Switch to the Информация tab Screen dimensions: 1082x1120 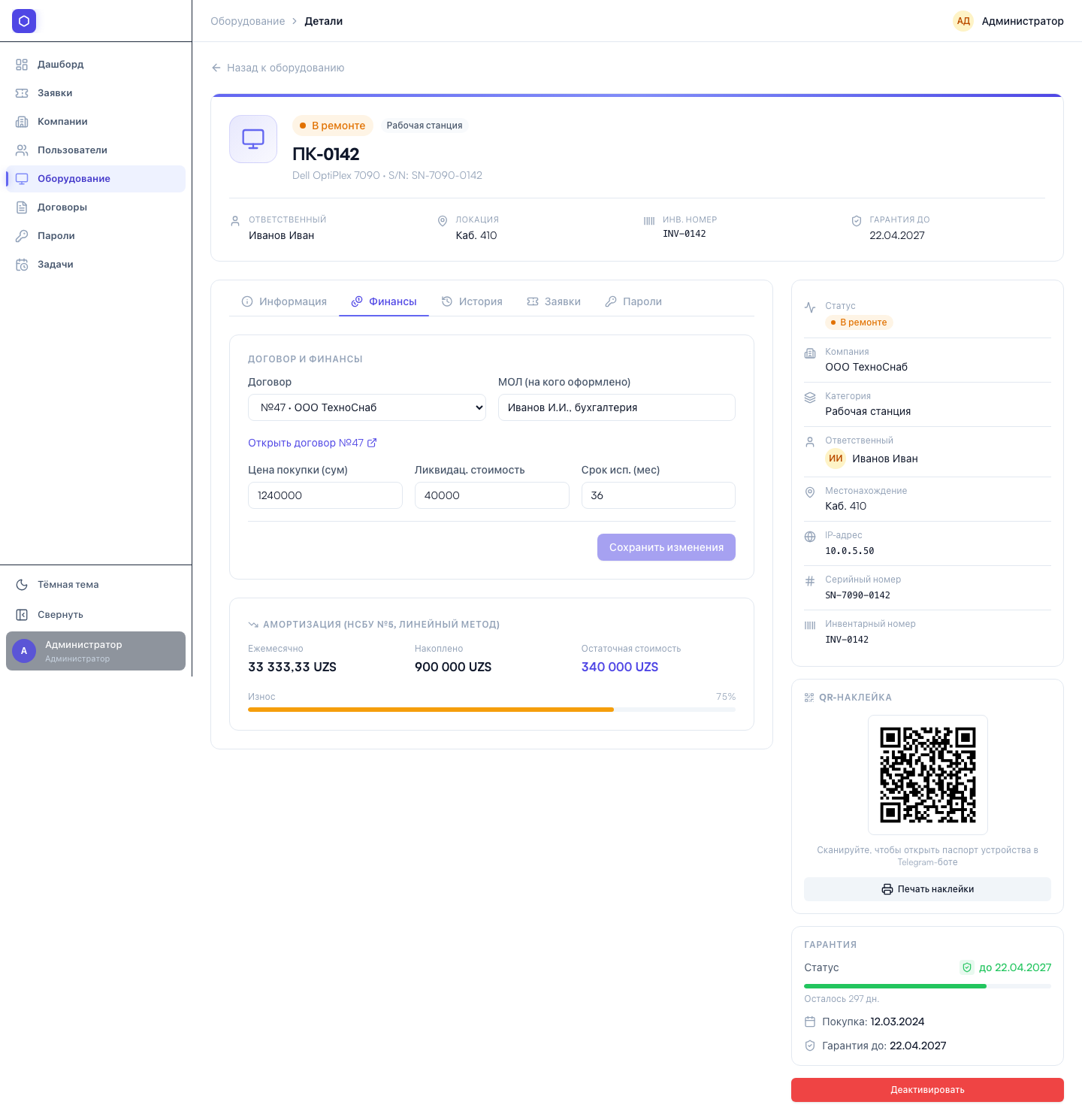pyautogui.click(x=284, y=301)
